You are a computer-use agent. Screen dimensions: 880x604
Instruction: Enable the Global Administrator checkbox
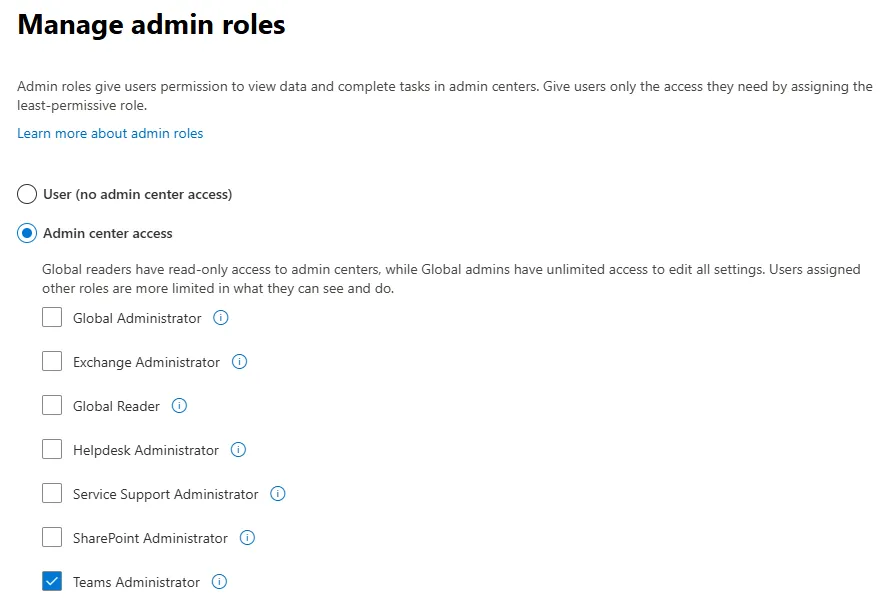pos(52,318)
